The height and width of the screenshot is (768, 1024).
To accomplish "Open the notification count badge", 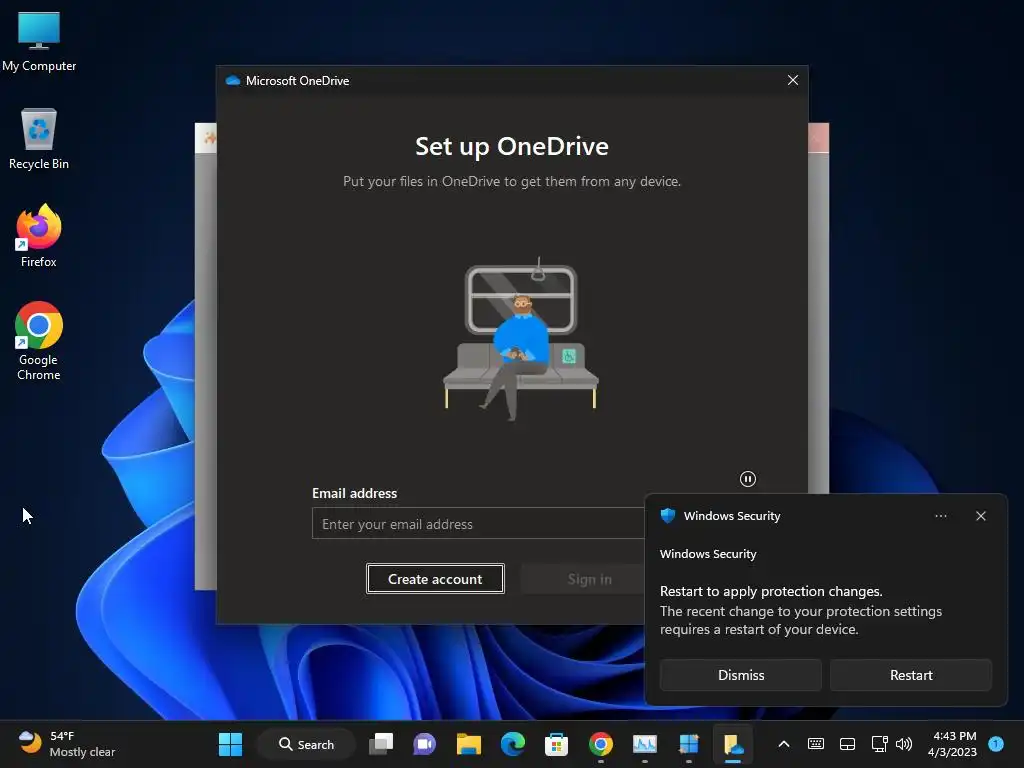I will (995, 744).
